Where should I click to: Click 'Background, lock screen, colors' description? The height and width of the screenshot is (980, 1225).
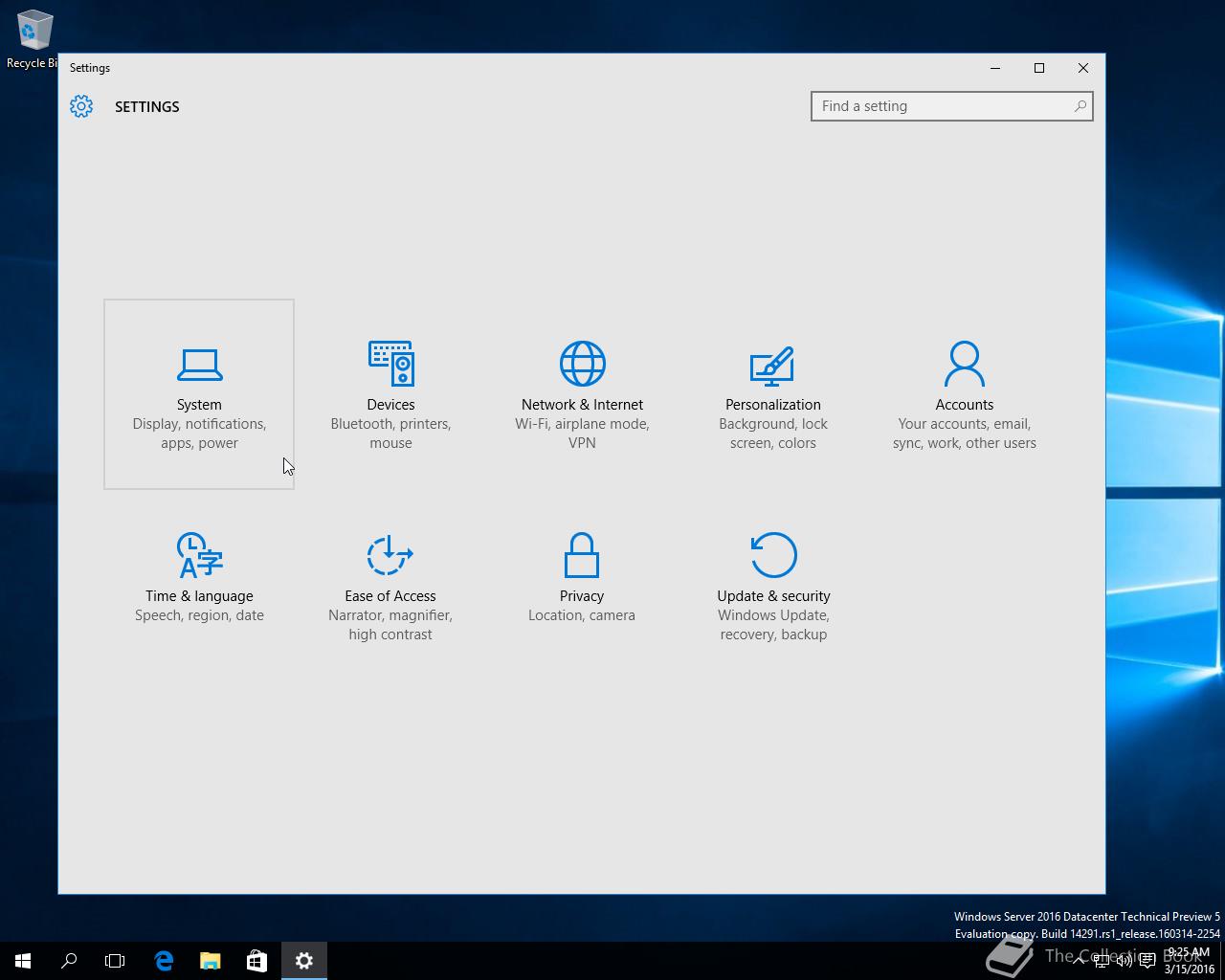[773, 434]
